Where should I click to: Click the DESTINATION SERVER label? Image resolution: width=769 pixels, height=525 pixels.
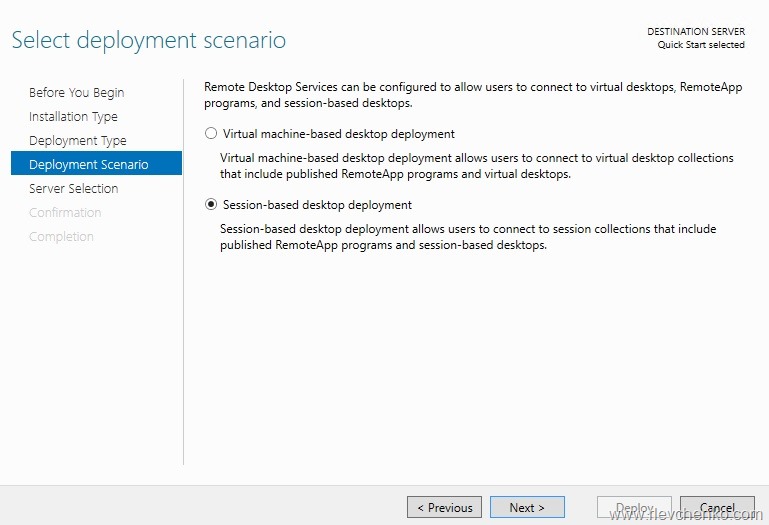coord(696,32)
